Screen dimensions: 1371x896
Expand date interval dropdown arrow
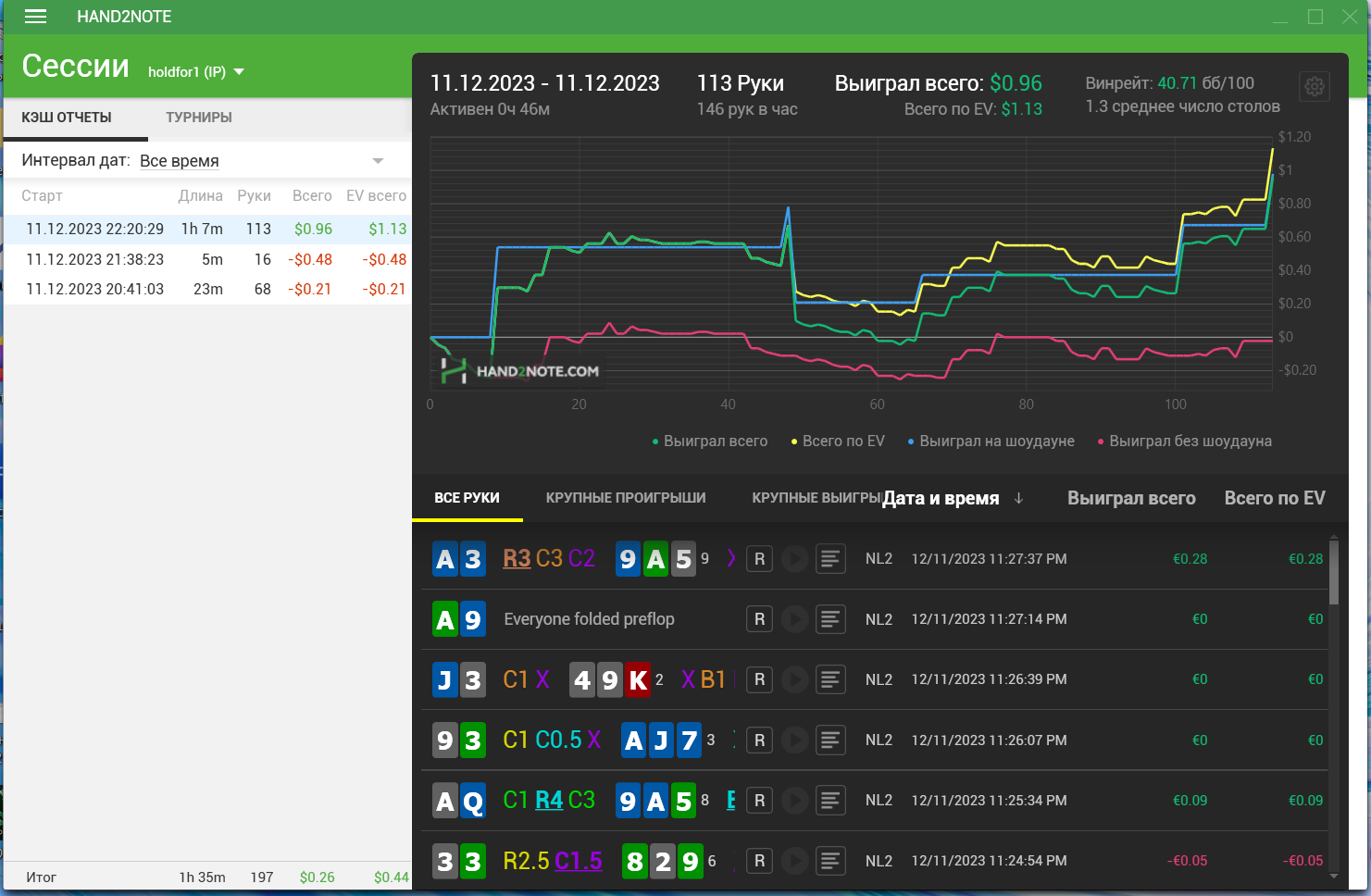coord(378,161)
